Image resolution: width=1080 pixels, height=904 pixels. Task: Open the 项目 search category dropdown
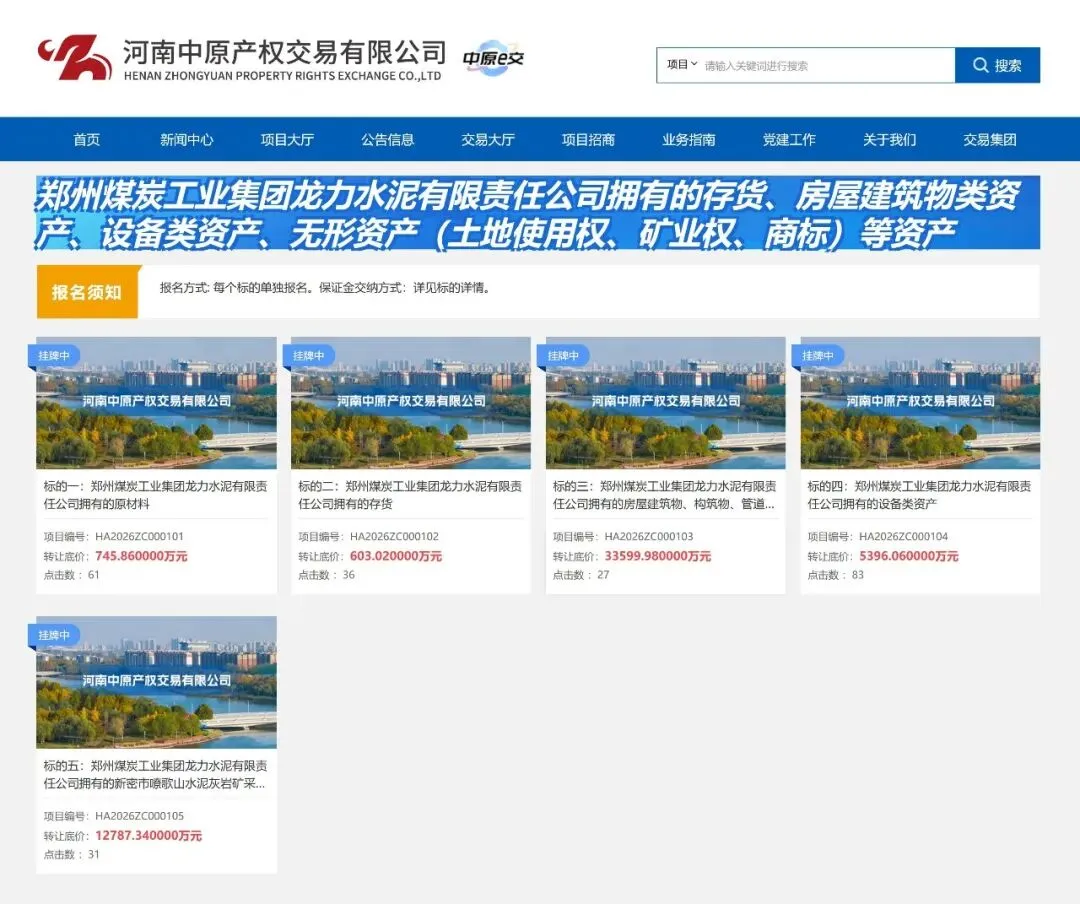[x=682, y=65]
